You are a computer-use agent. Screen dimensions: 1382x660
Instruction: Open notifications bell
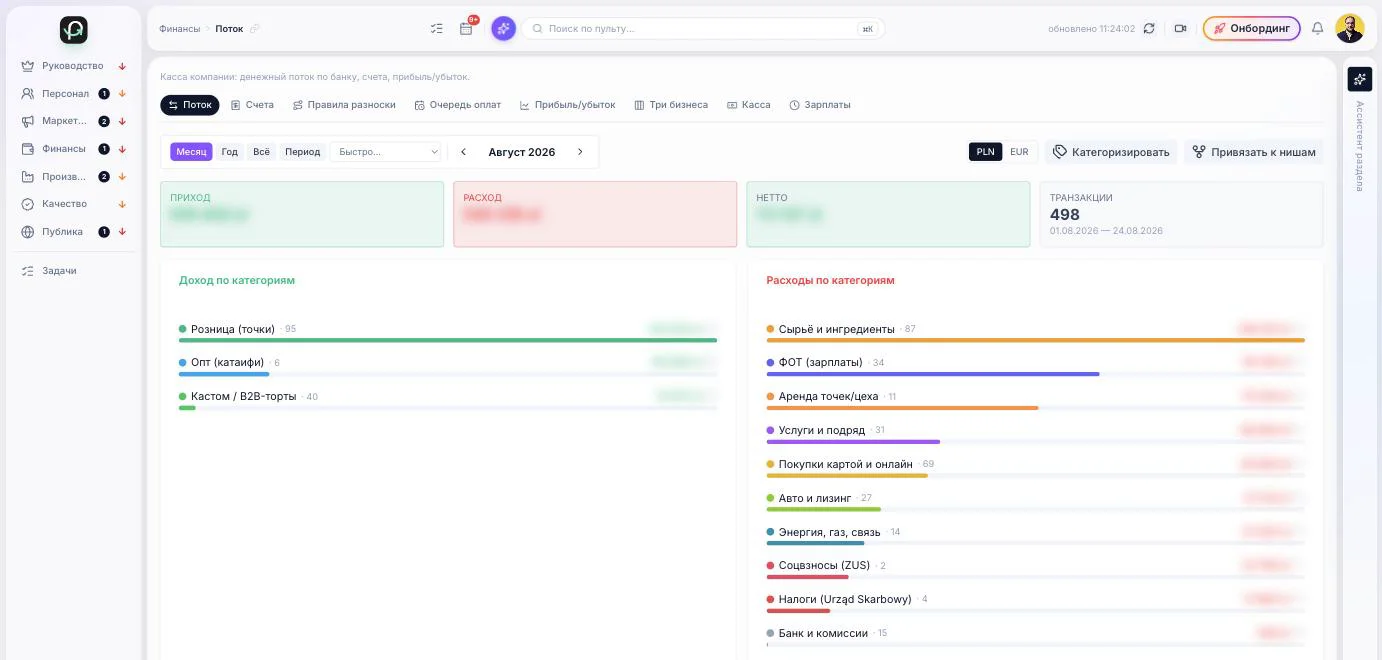pyautogui.click(x=1317, y=29)
